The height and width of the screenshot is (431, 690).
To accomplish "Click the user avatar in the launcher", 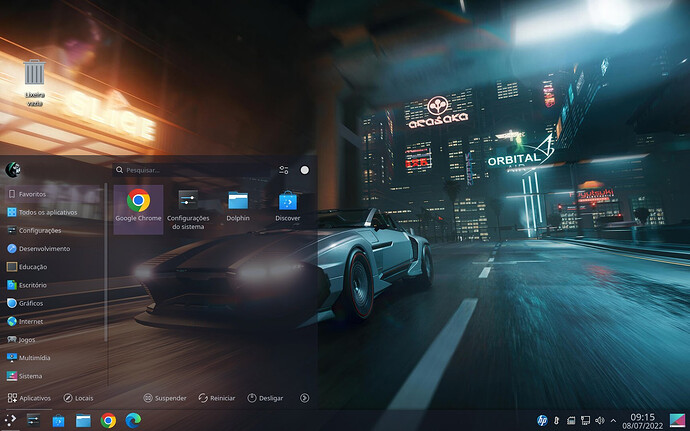I will pos(13,169).
